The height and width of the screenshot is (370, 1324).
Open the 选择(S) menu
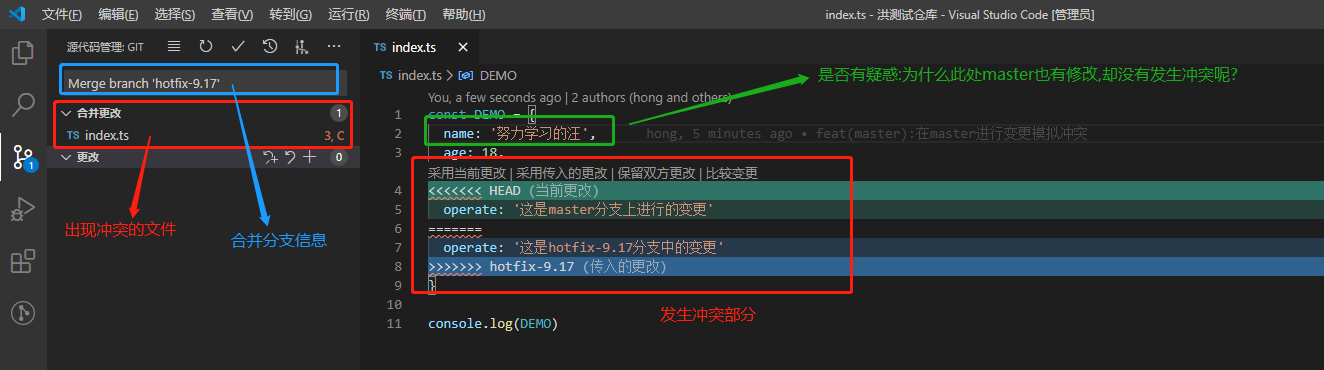tap(175, 15)
